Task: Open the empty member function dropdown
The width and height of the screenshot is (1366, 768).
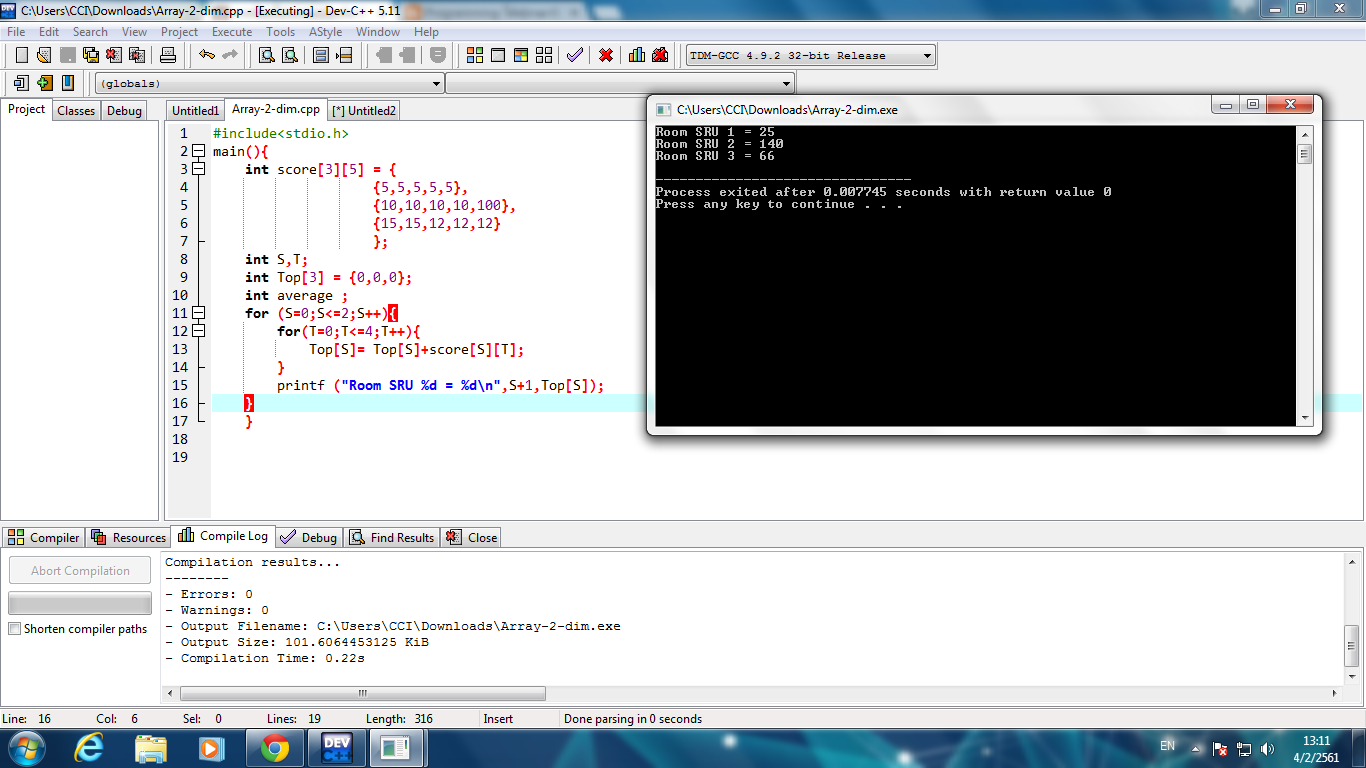Action: (x=620, y=84)
